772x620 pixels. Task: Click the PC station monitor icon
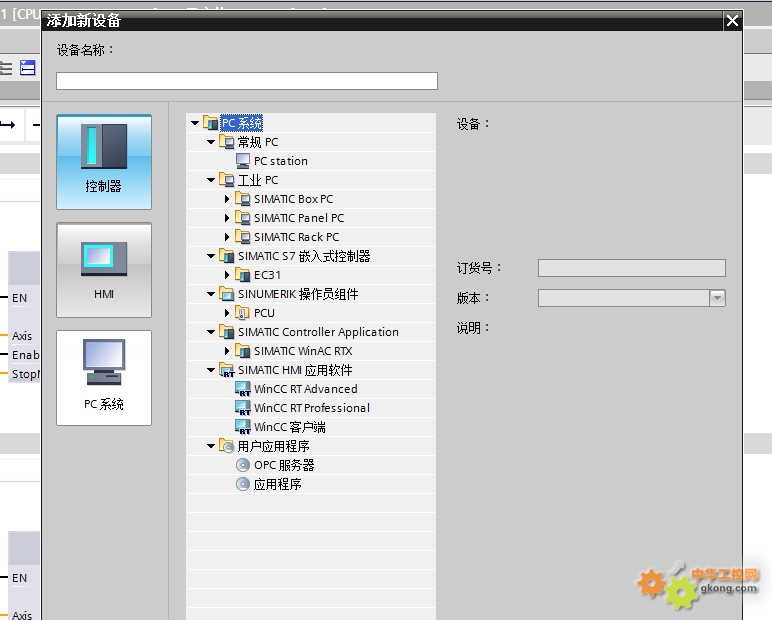243,161
